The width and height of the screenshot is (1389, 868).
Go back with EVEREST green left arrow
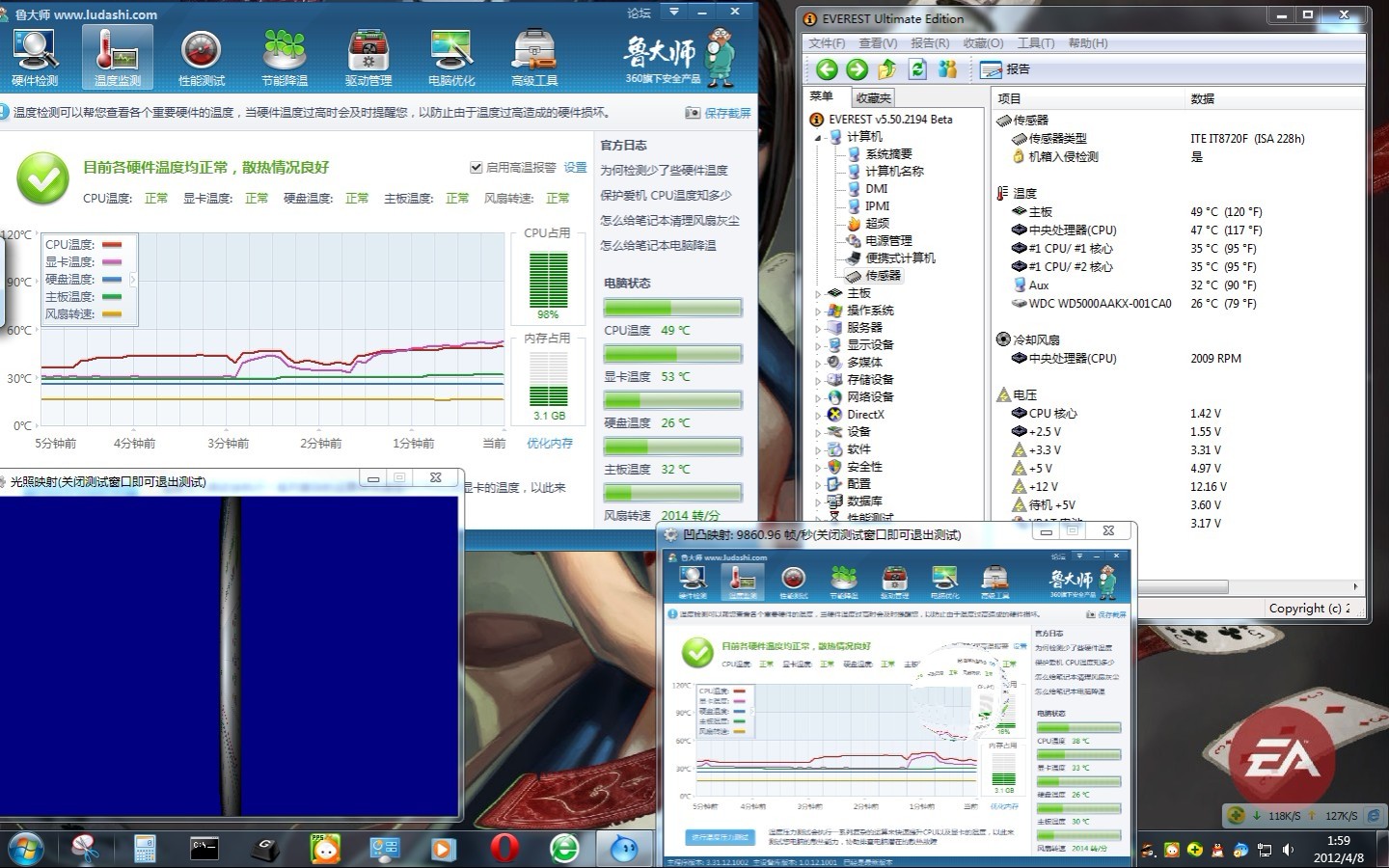point(827,68)
